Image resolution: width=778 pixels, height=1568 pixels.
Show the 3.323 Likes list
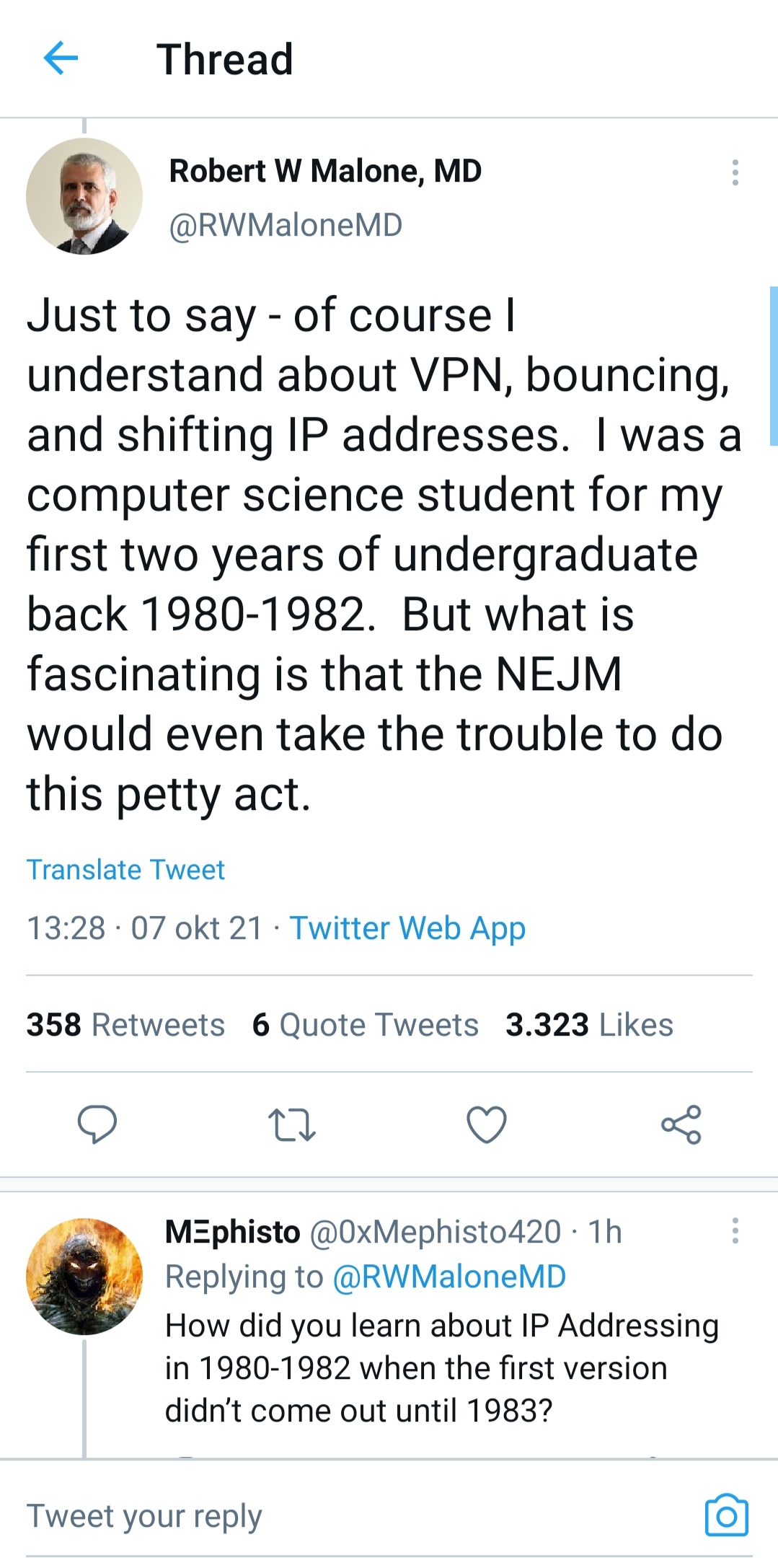tap(589, 1025)
